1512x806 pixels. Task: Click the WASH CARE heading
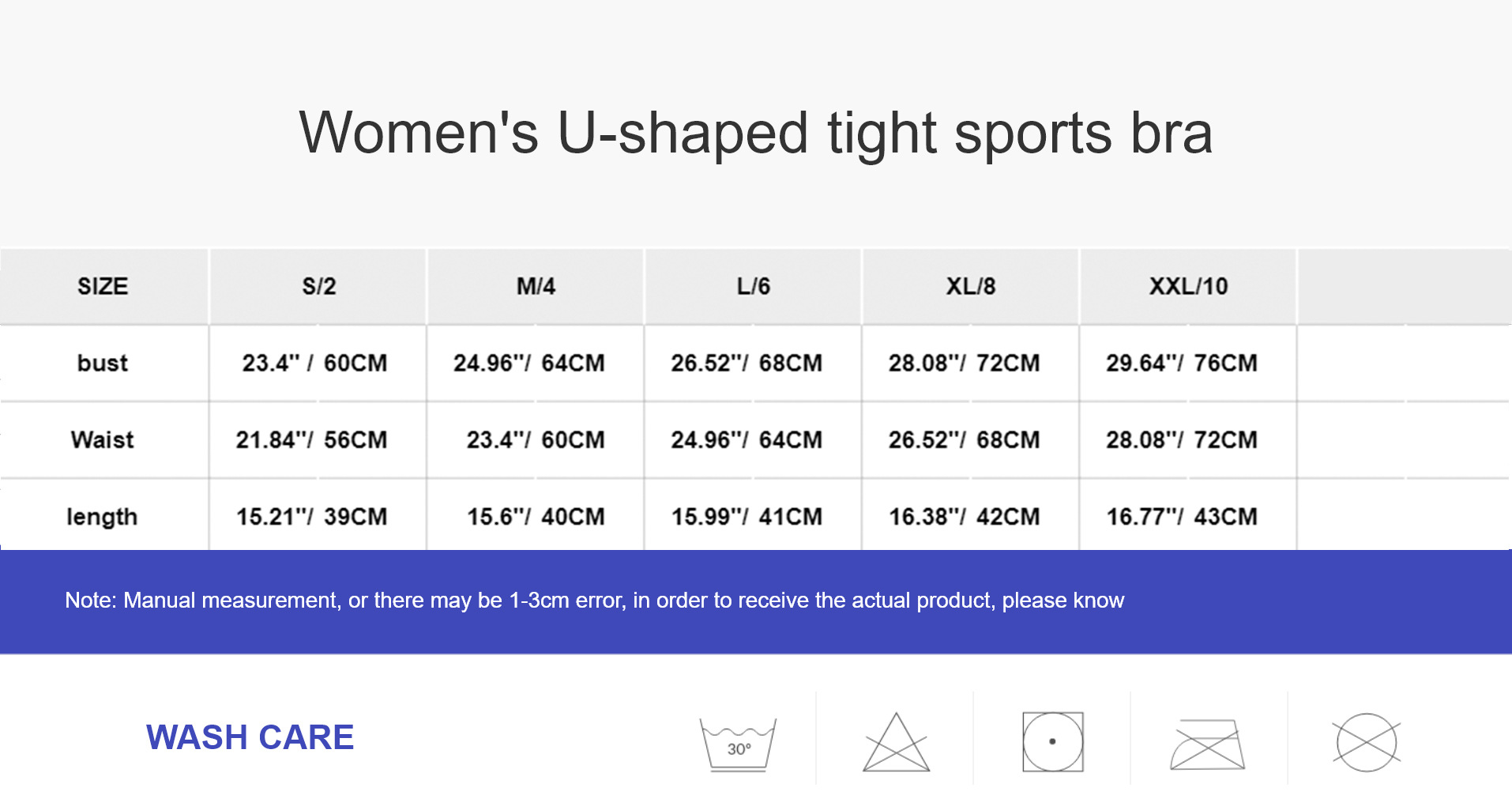tap(250, 737)
